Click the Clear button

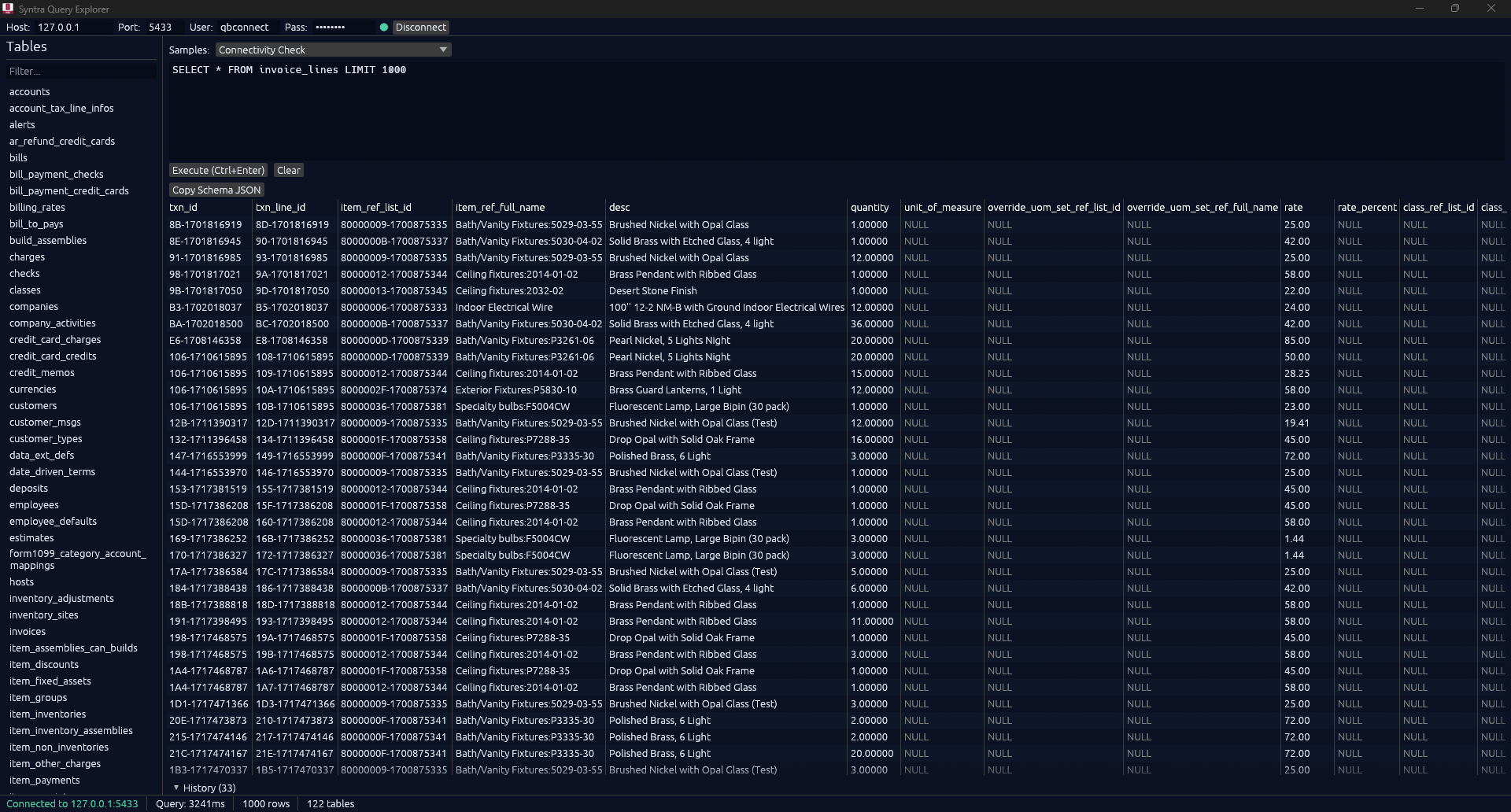pos(288,170)
